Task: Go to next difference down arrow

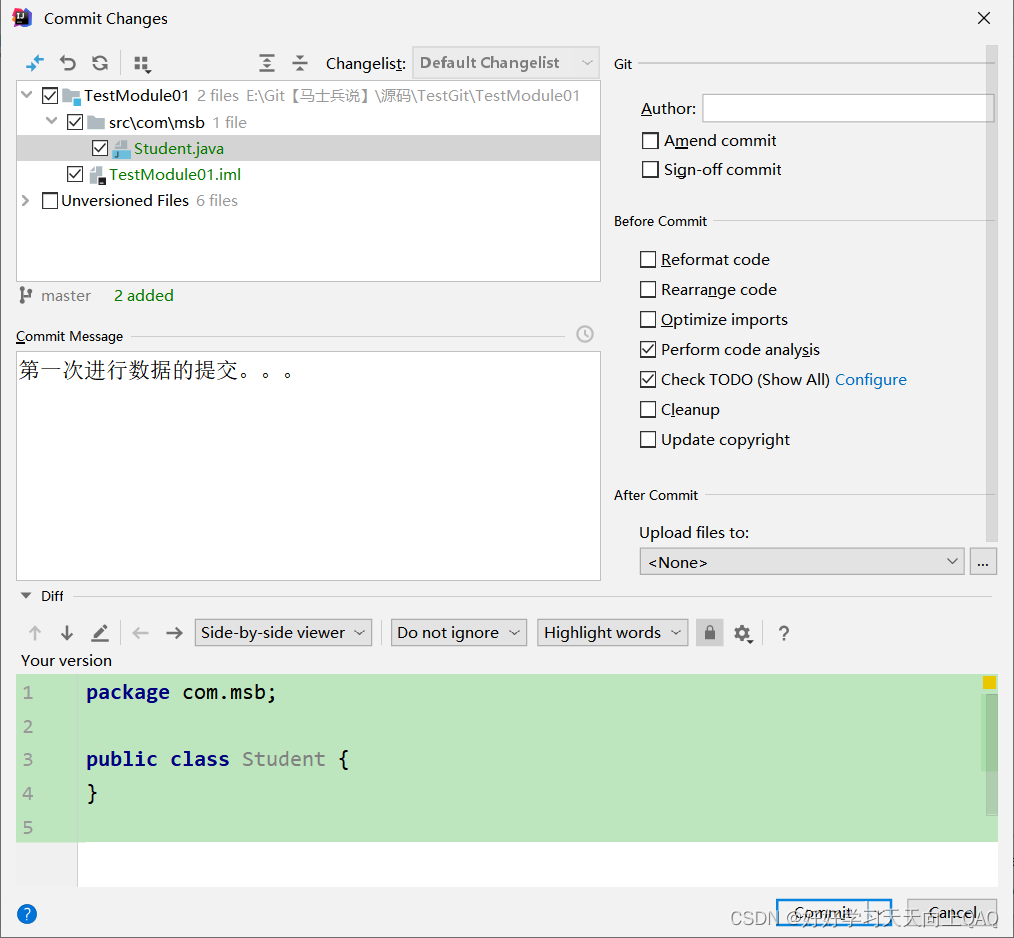Action: [x=67, y=633]
